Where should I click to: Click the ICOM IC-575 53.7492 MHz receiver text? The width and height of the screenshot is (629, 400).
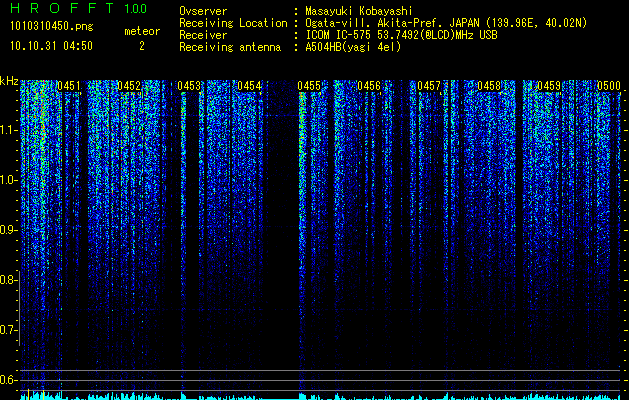click(x=401, y=35)
